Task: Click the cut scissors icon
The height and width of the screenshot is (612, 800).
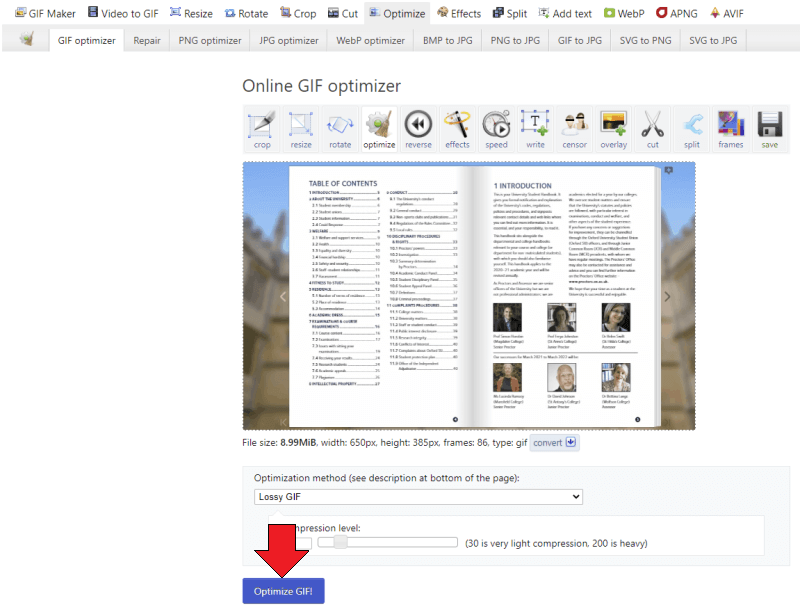Action: pos(652,130)
